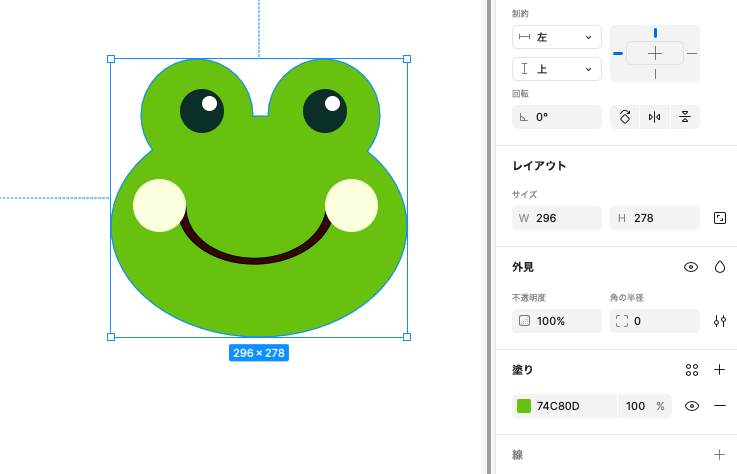Viewport: 737px width, 474px height.
Task: Hide the 74C80D fill layer
Action: pos(691,406)
